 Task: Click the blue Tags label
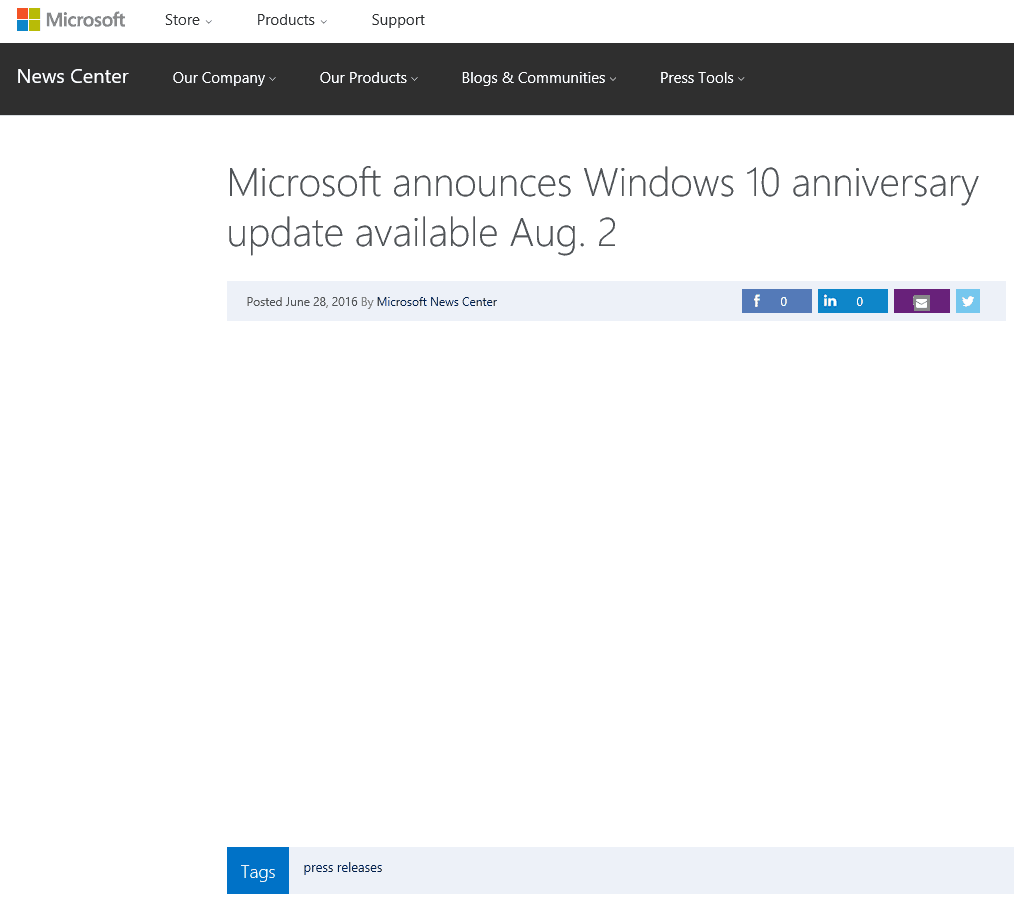click(x=257, y=870)
